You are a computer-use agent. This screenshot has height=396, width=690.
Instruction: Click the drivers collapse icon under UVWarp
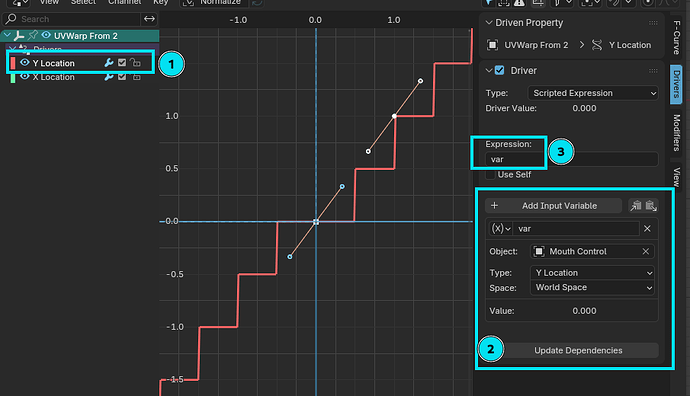tap(13, 48)
